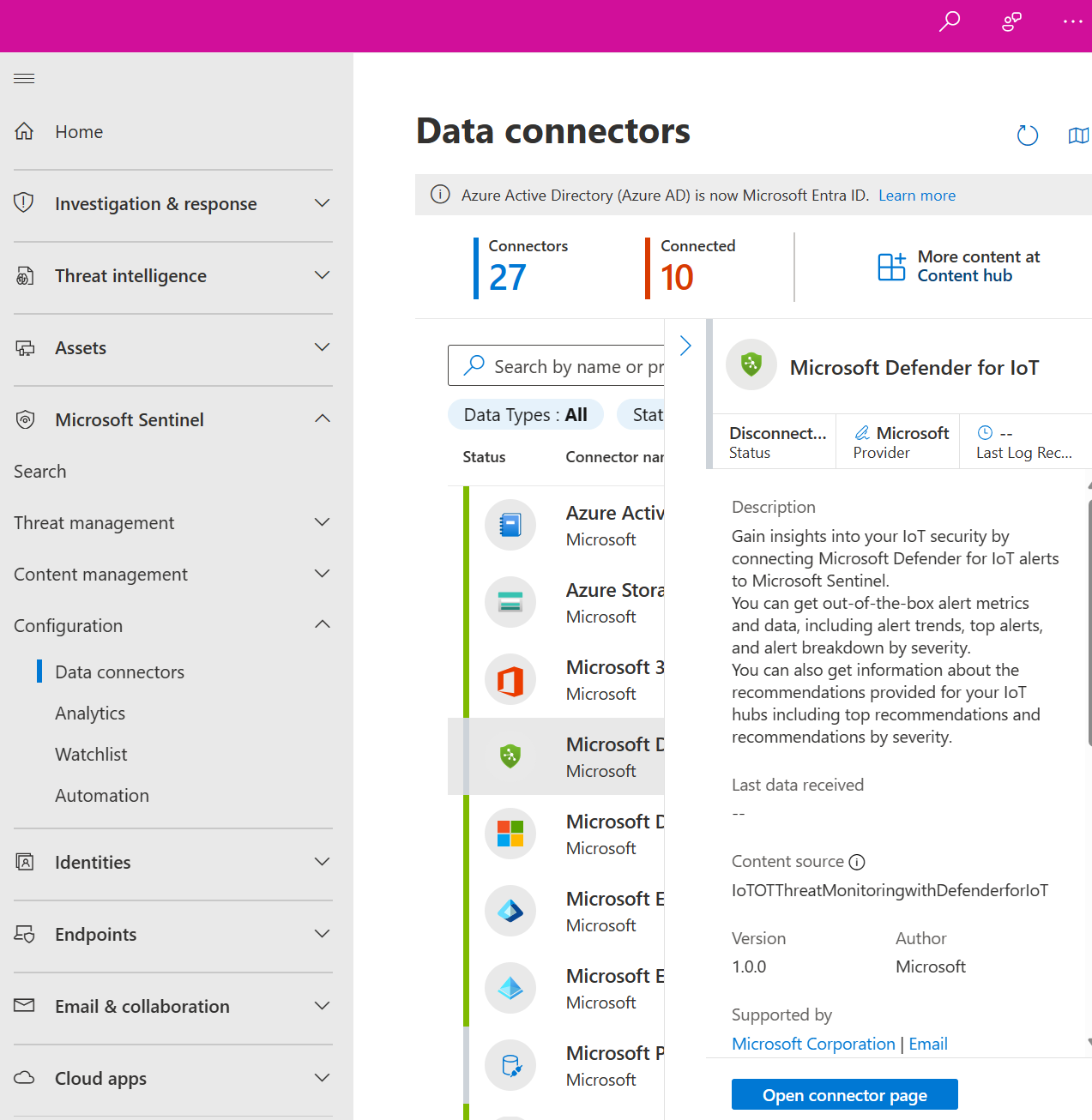This screenshot has width=1092, height=1120.
Task: Click the Microsoft Sentinel shield icon
Action: (25, 419)
